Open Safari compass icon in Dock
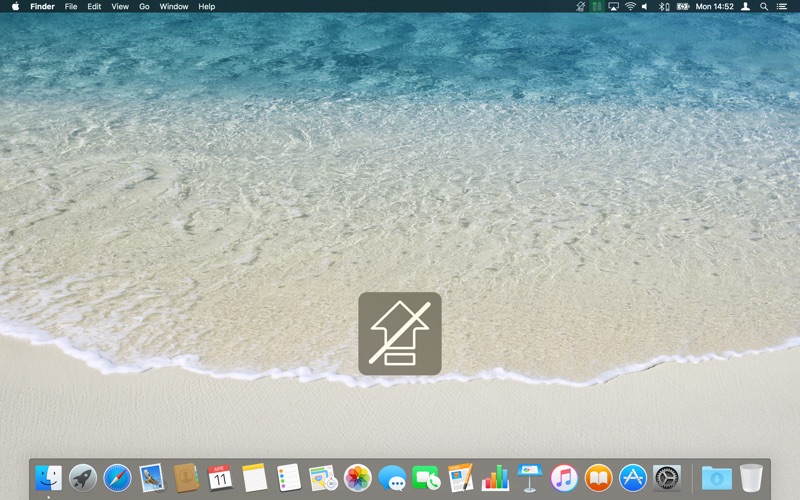This screenshot has height=500, width=800. [x=117, y=478]
